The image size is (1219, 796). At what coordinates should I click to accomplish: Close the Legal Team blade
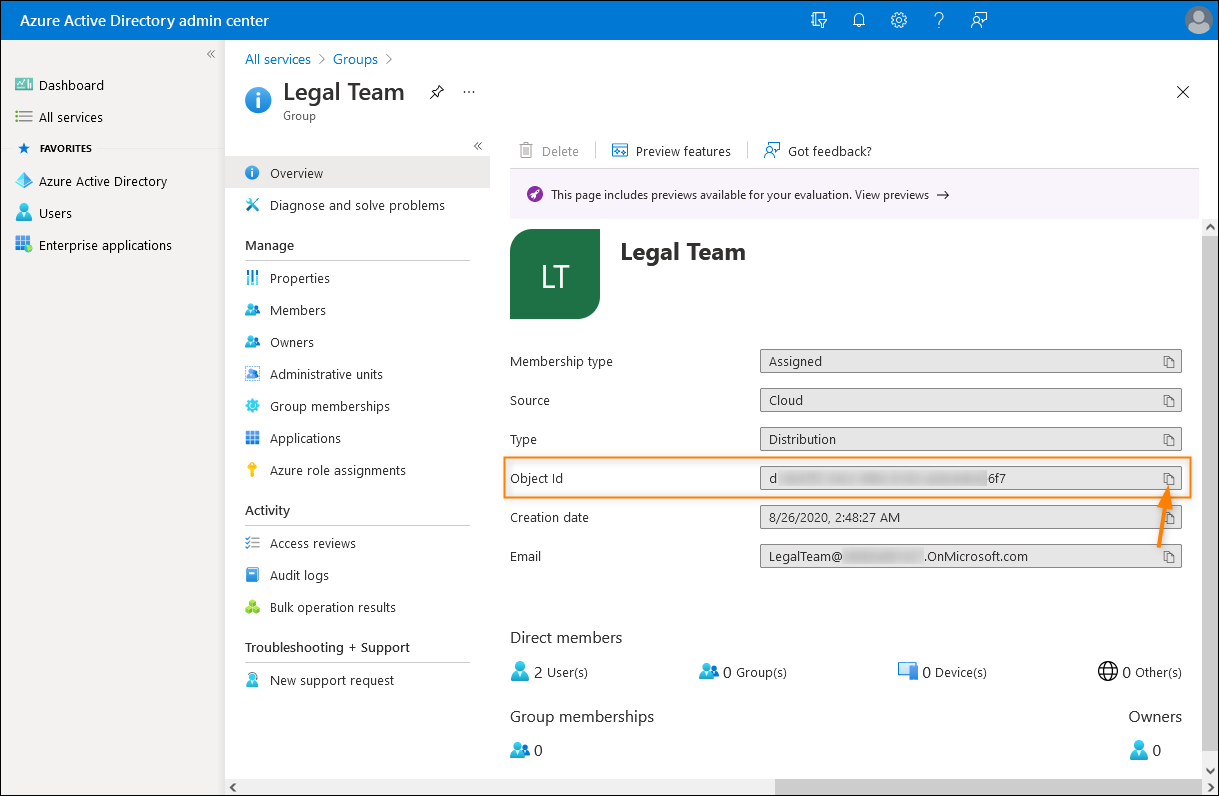[1183, 92]
